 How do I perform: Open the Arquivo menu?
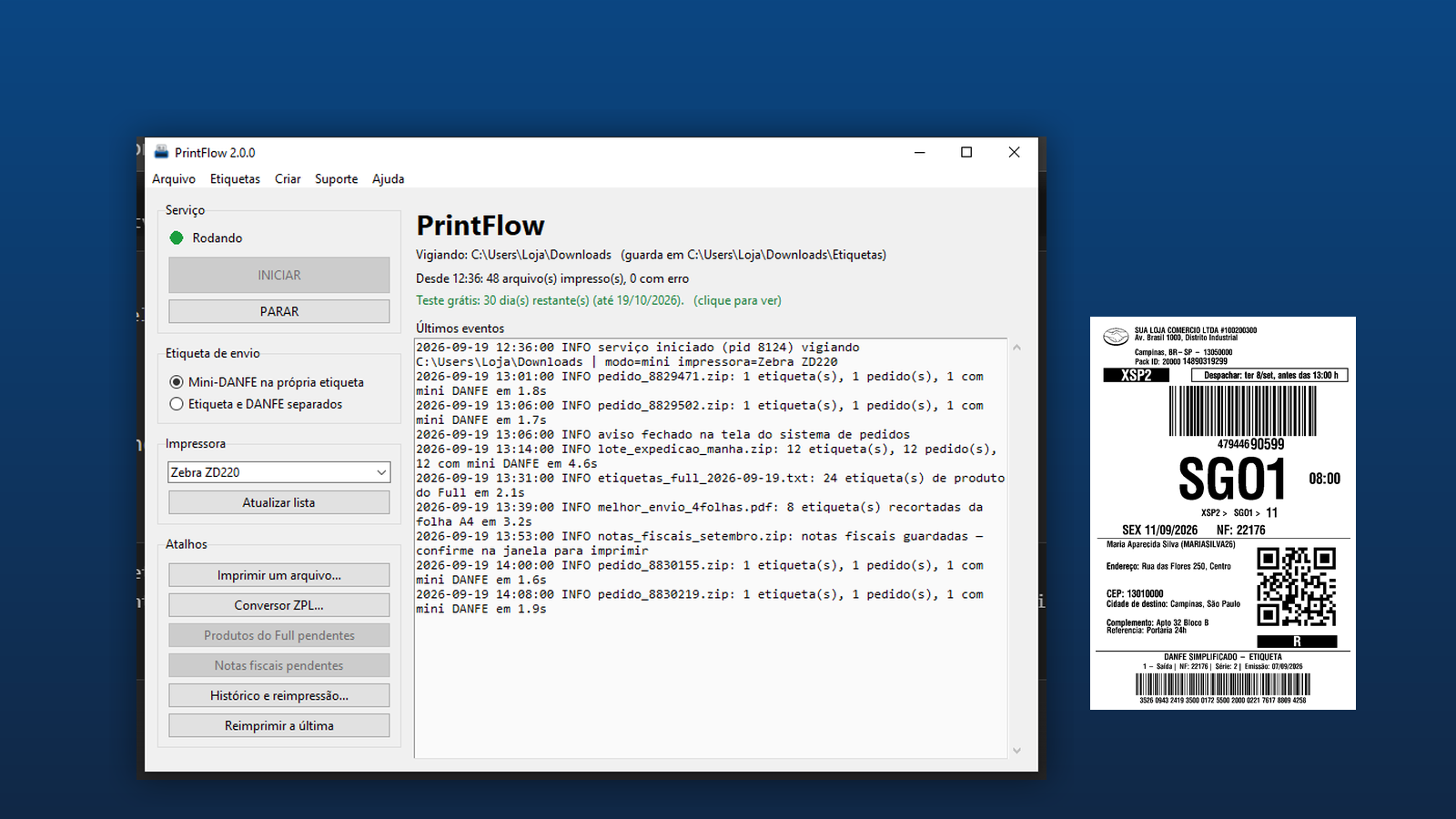tap(174, 179)
